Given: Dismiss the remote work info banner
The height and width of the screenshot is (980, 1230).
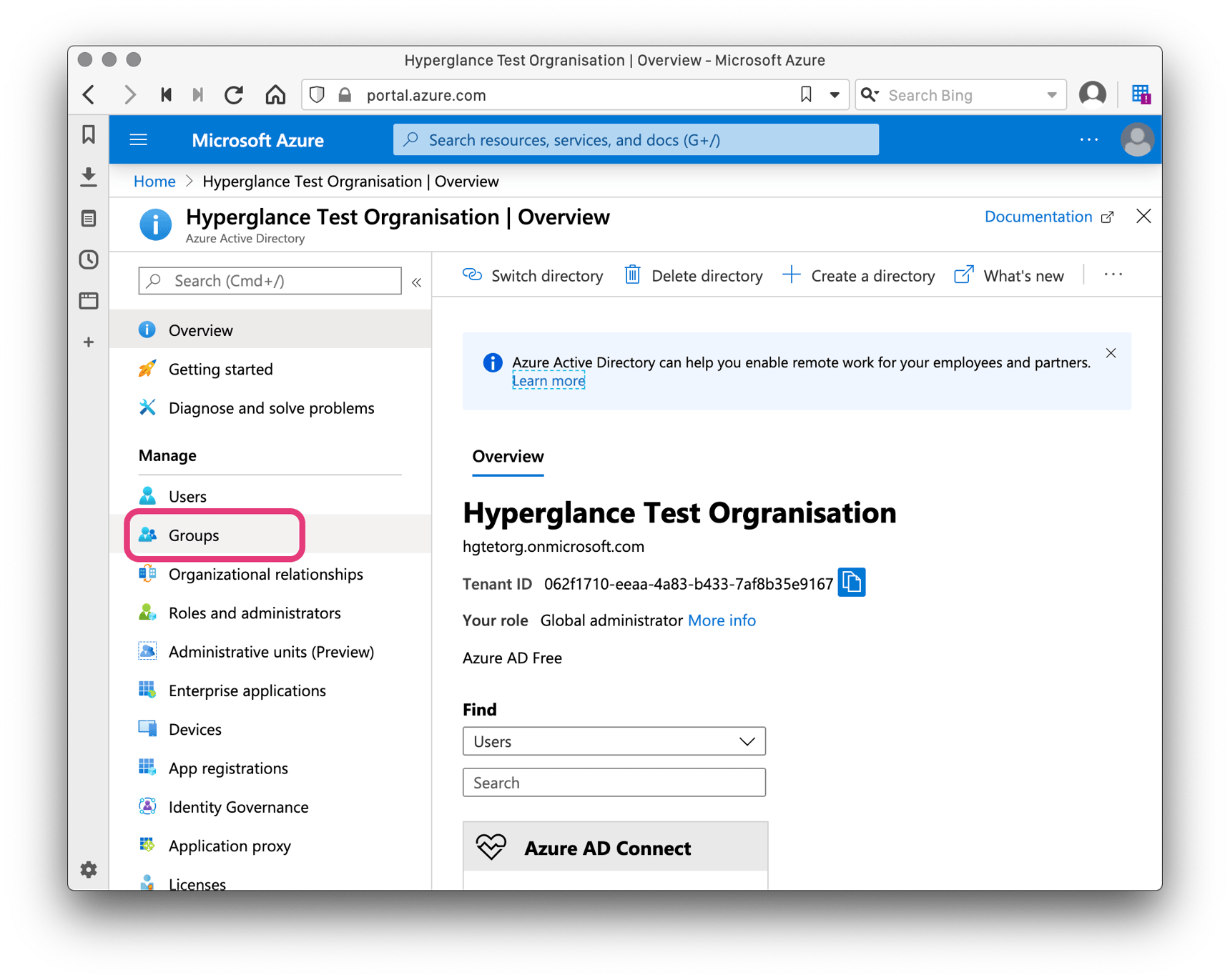Looking at the screenshot, I should (1111, 353).
